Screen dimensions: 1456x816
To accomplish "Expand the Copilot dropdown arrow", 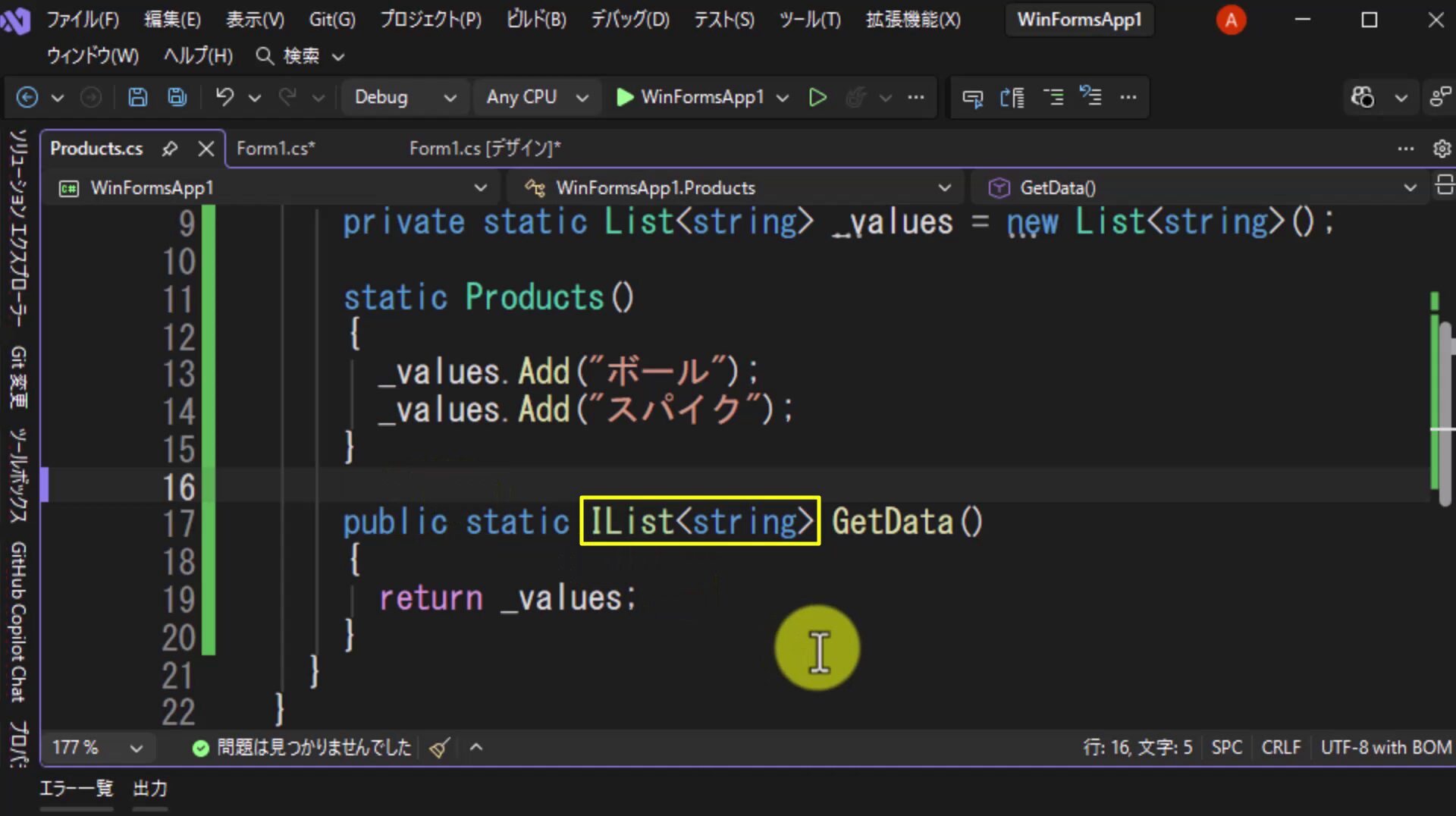I will (1401, 98).
